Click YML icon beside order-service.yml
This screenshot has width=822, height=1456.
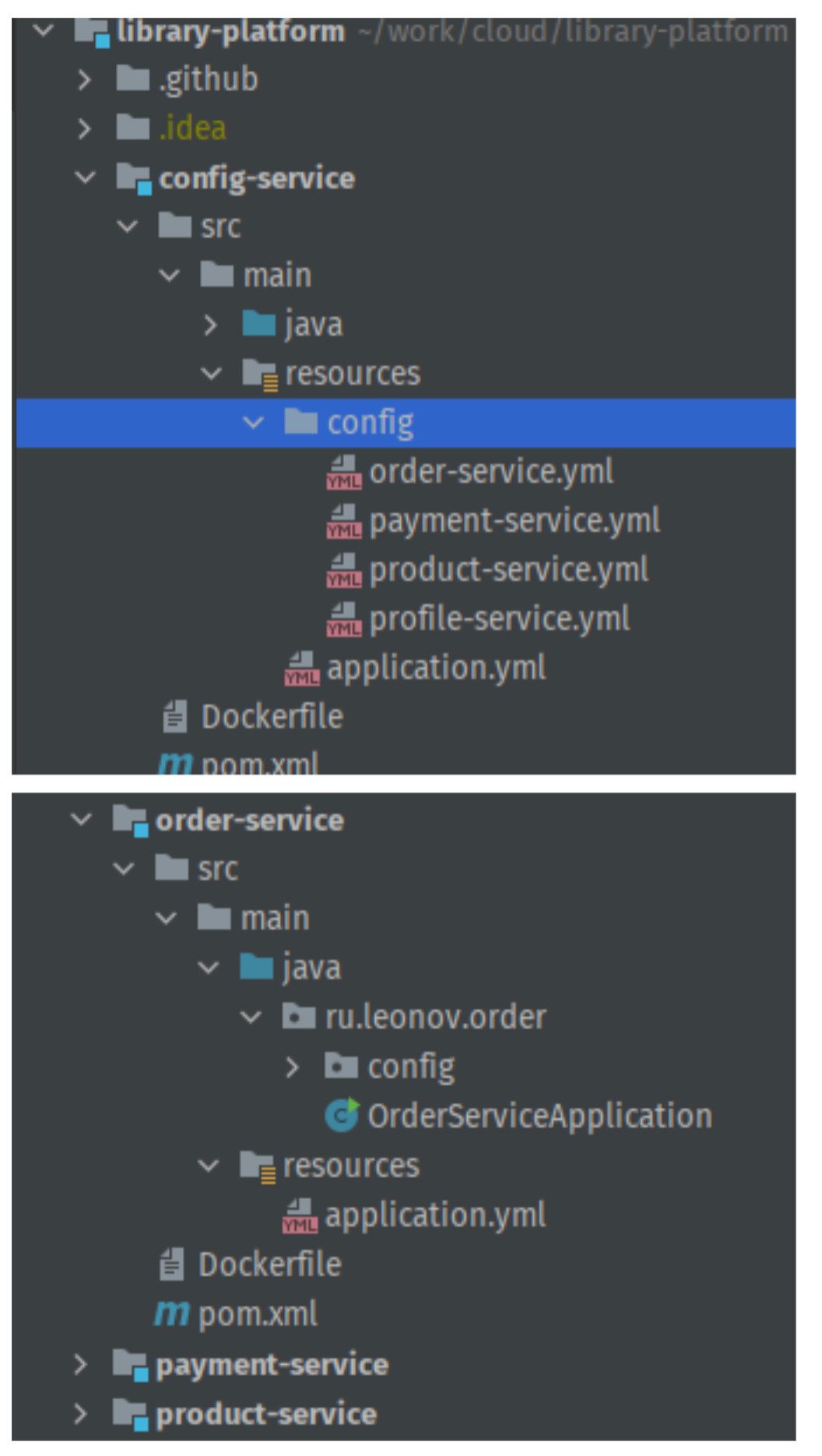pyautogui.click(x=343, y=472)
